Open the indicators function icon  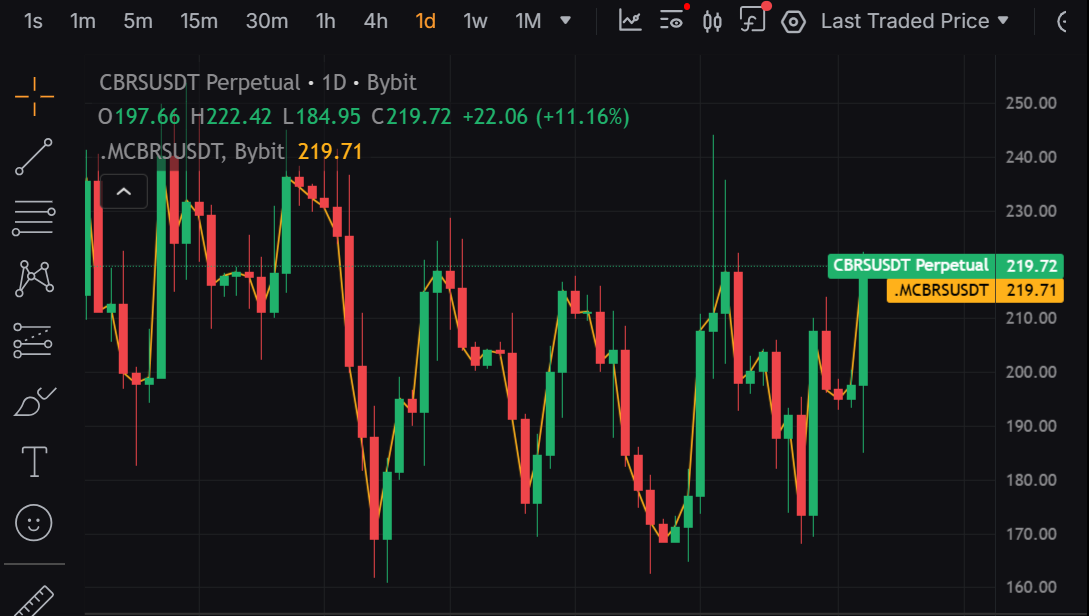pos(752,20)
